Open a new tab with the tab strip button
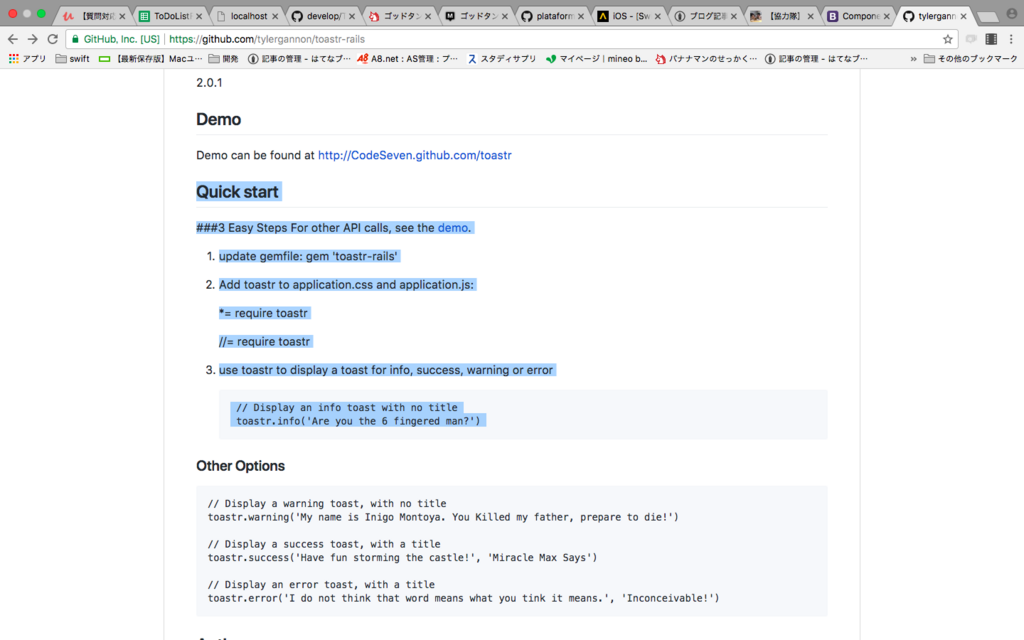The height and width of the screenshot is (640, 1024). pos(987,17)
